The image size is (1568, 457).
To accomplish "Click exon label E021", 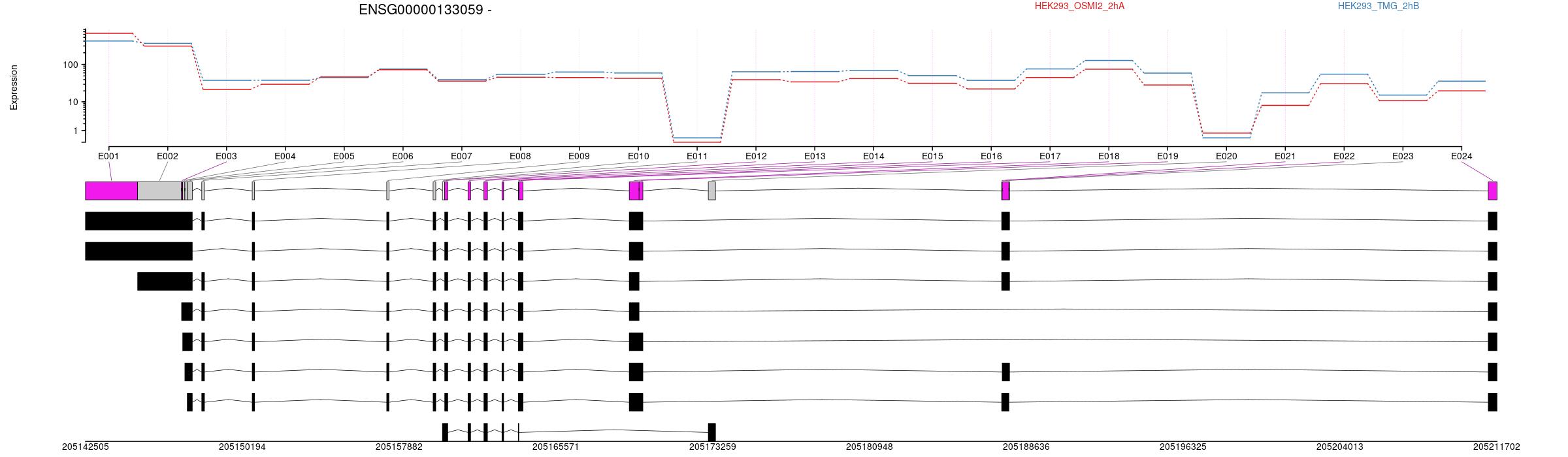I will pos(1285,157).
